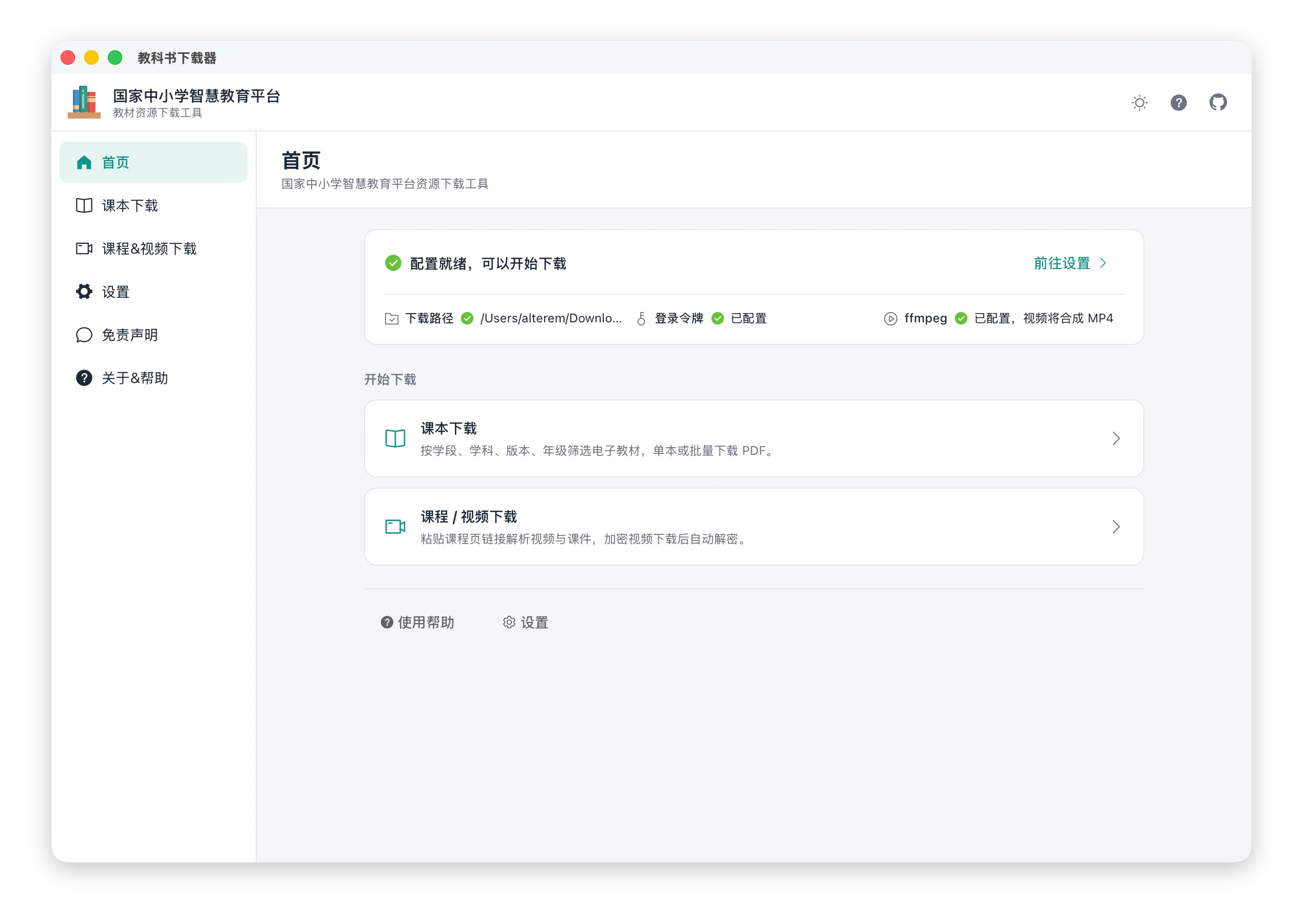Viewport: 1303px width, 924px height.
Task: Click the 教科书下载器 window title
Action: click(177, 58)
